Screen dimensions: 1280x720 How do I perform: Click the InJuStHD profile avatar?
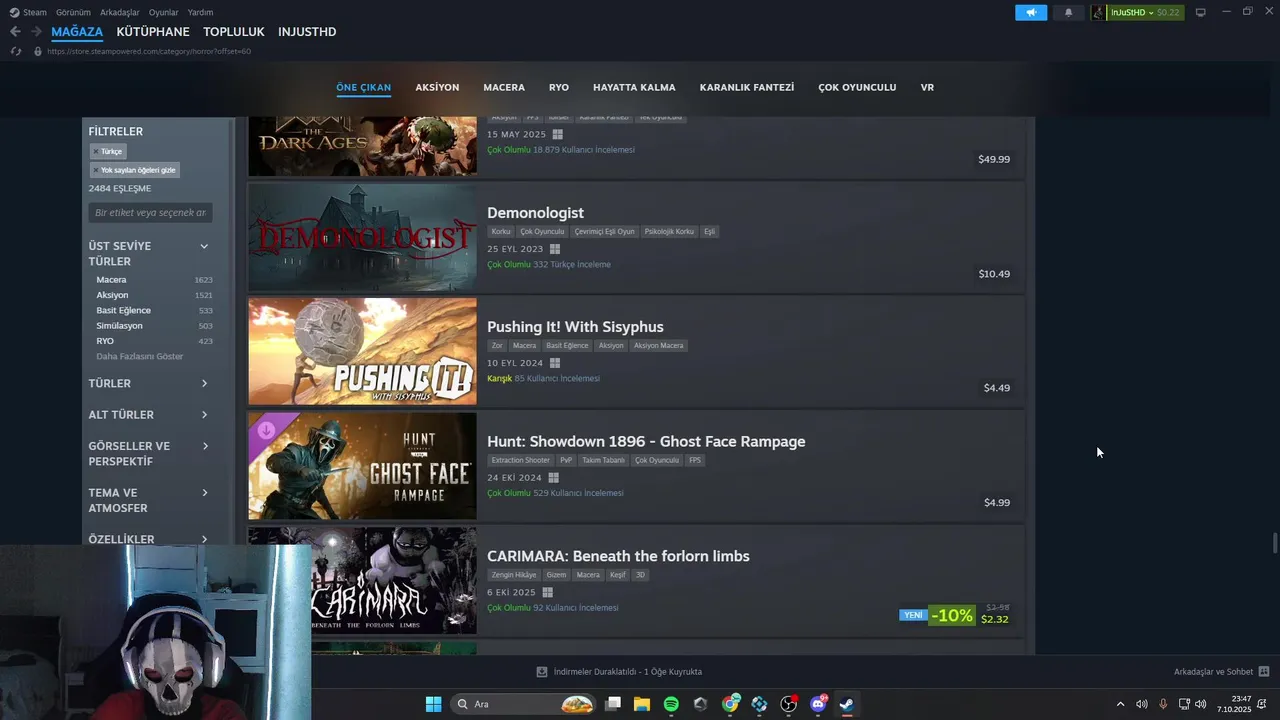[1099, 12]
